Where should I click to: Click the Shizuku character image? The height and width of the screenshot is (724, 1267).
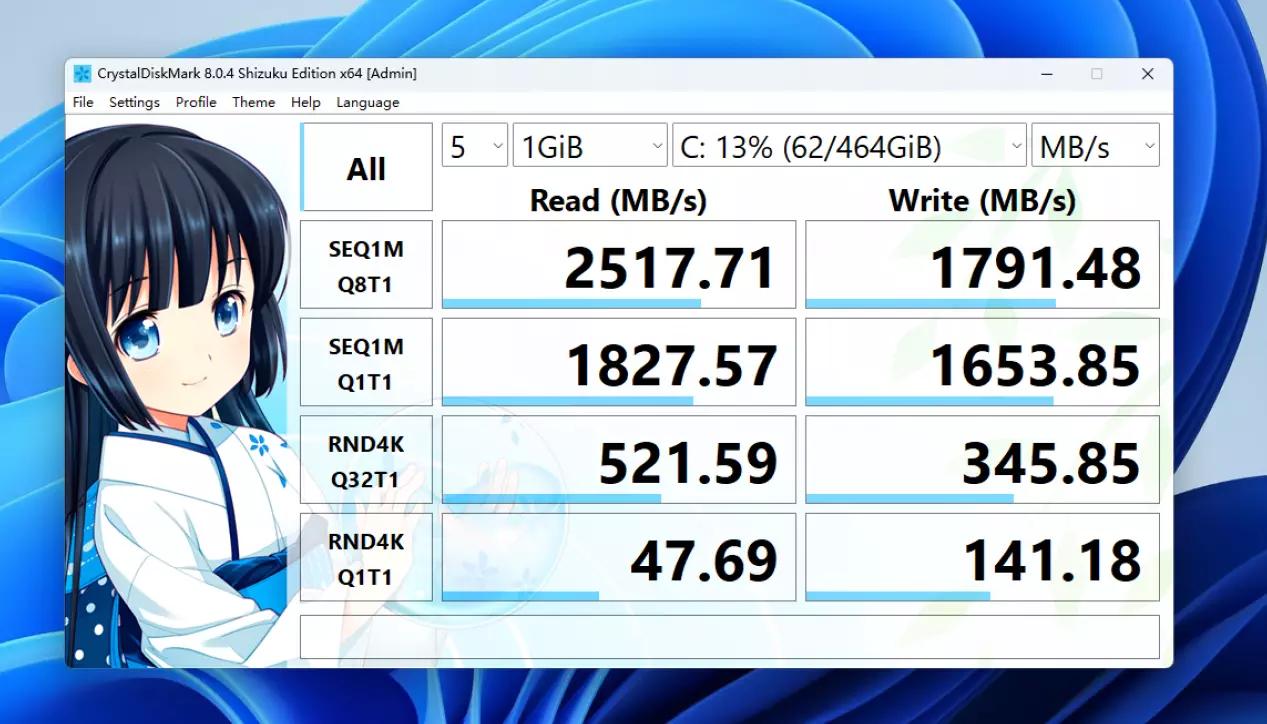point(180,395)
